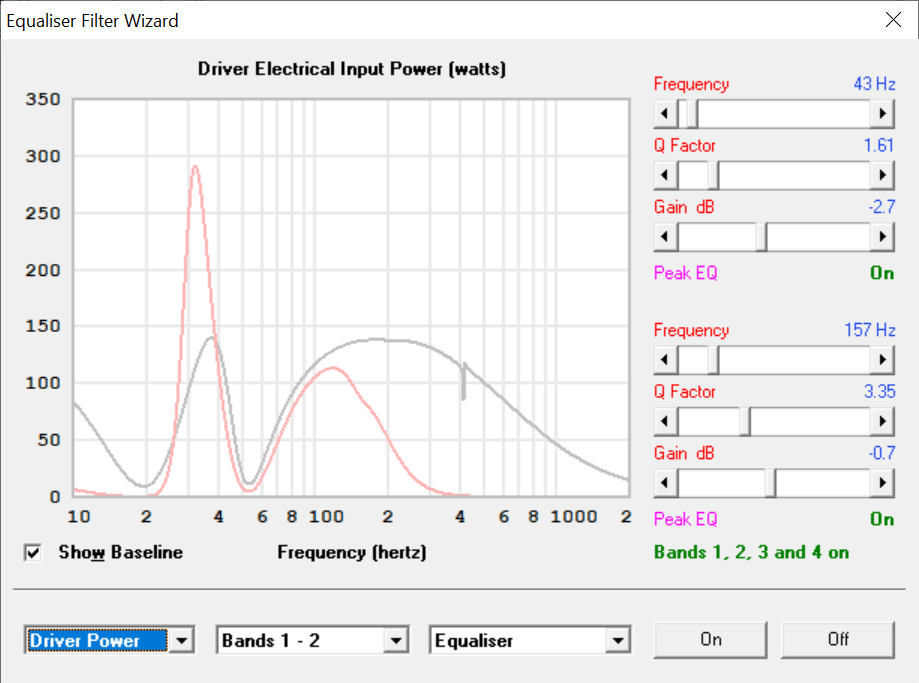Viewport: 919px width, 683px height.
Task: Click the -0.7 gain value
Action: click(x=881, y=453)
